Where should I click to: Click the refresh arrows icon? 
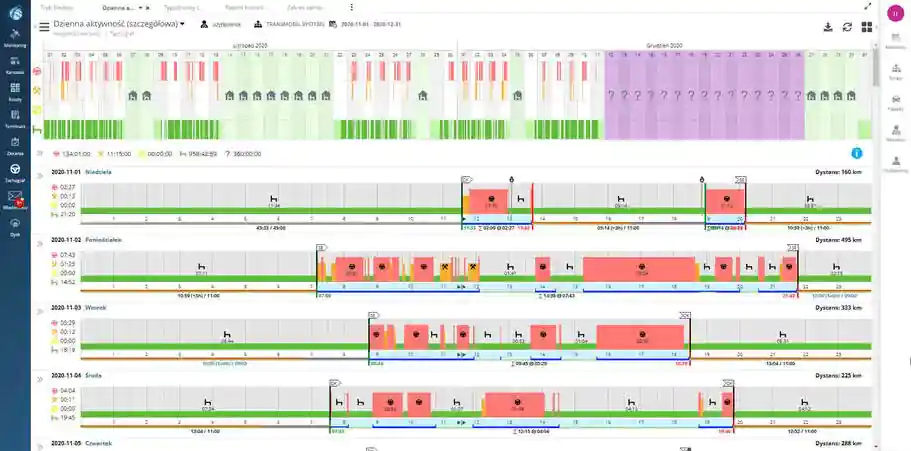tap(847, 27)
